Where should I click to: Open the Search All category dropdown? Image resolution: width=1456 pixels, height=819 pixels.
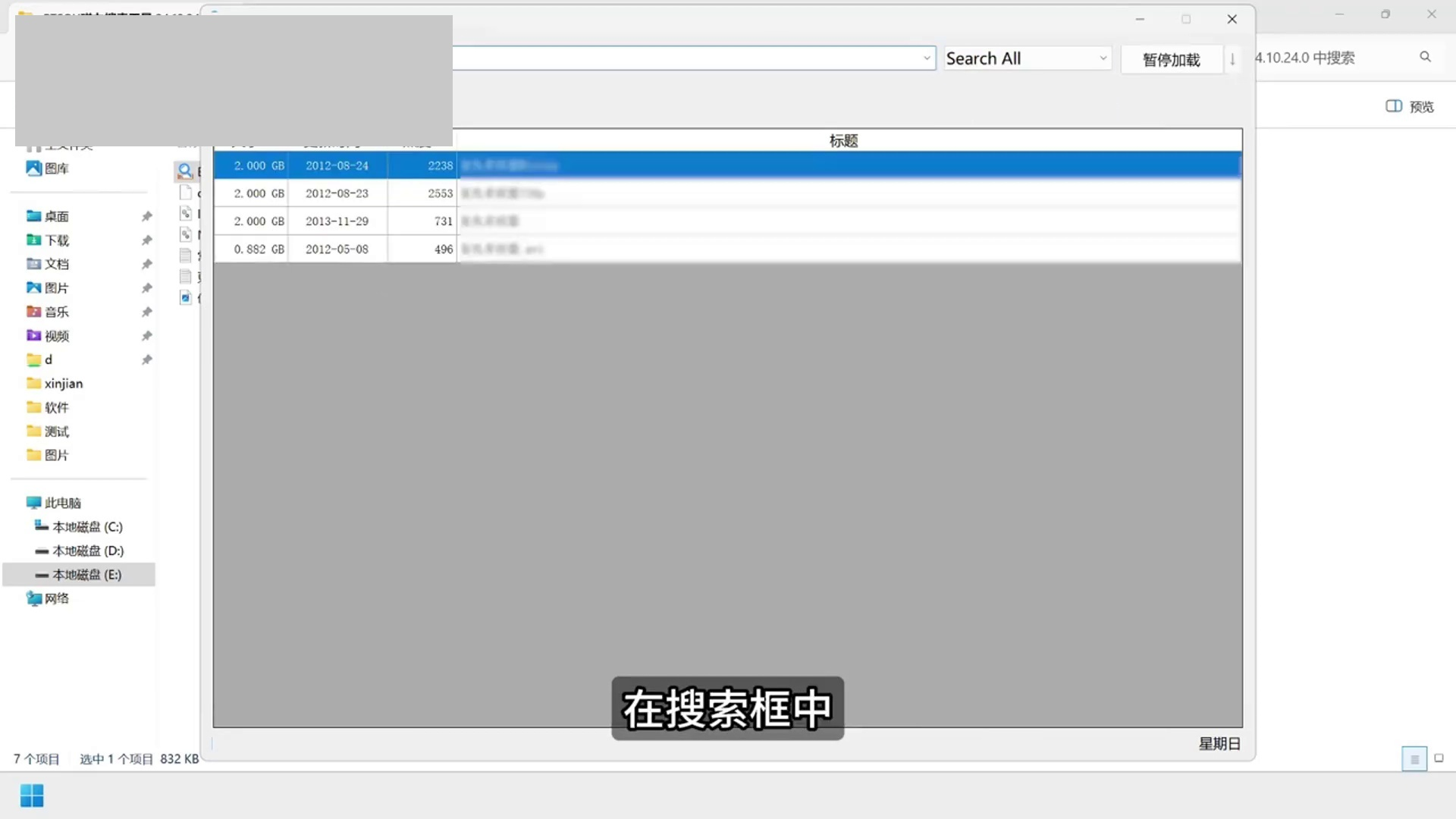pyautogui.click(x=1103, y=58)
